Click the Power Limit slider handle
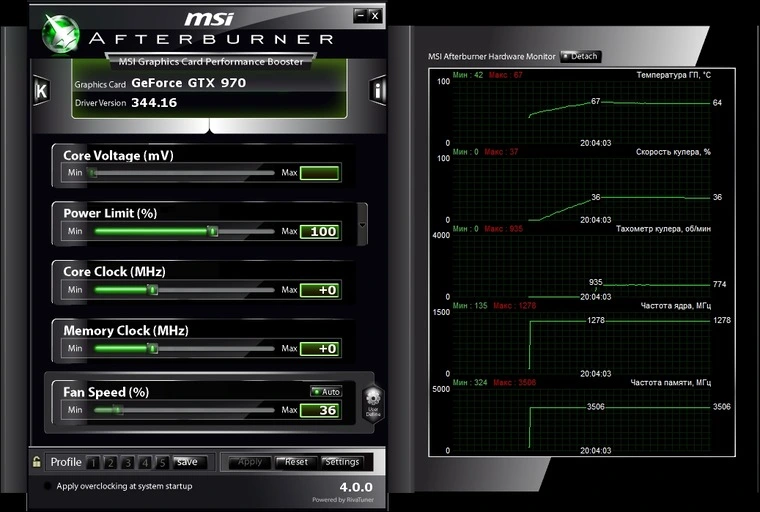This screenshot has height=512, width=760. [212, 231]
